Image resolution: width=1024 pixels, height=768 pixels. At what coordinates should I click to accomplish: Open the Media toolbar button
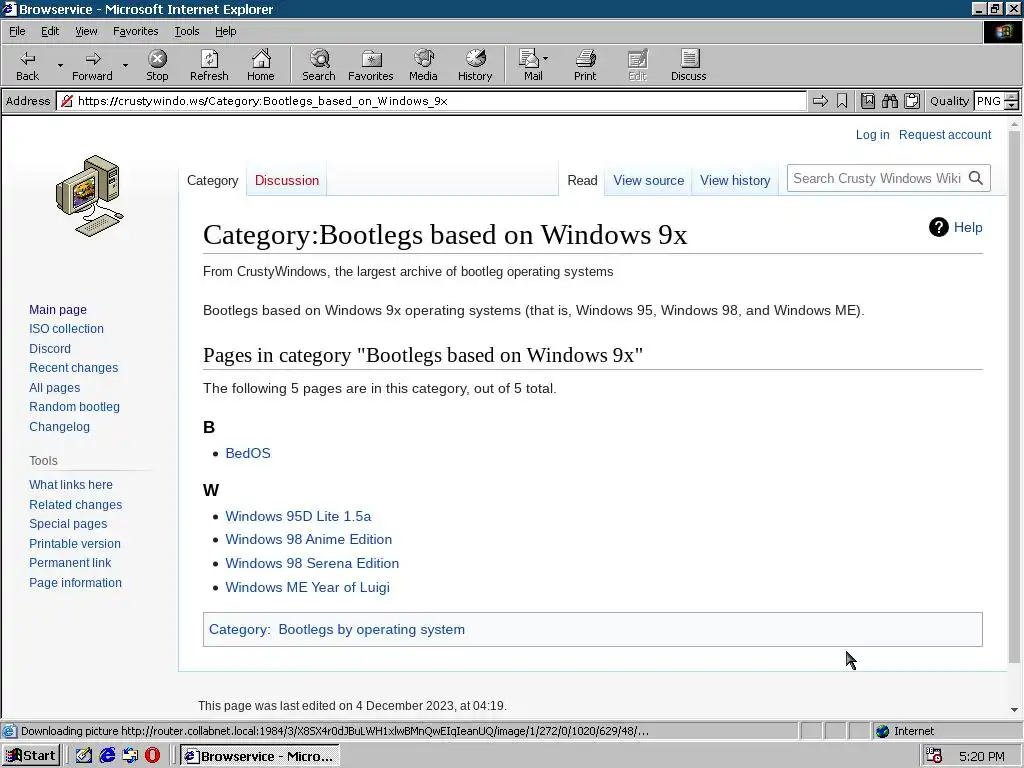coord(423,65)
